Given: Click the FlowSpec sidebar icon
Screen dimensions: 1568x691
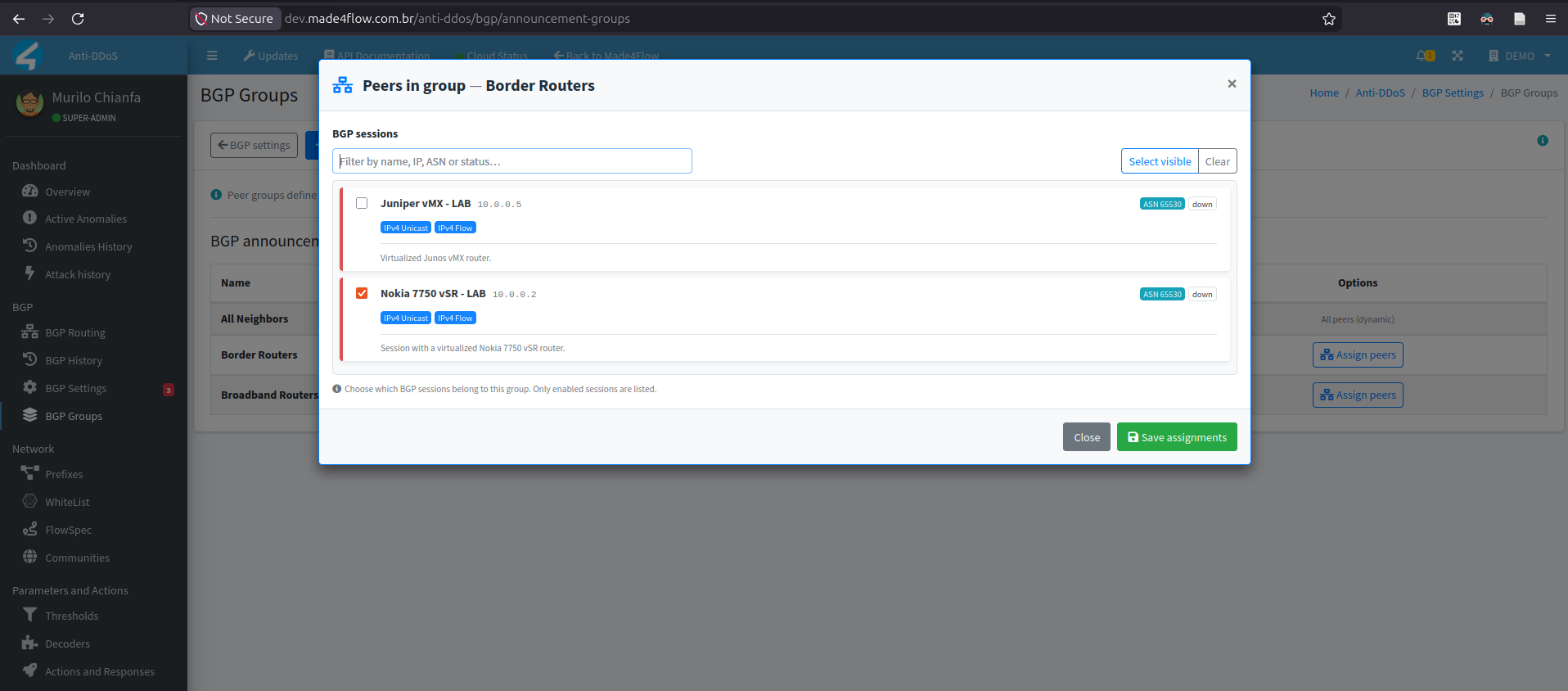Looking at the screenshot, I should pyautogui.click(x=30, y=529).
